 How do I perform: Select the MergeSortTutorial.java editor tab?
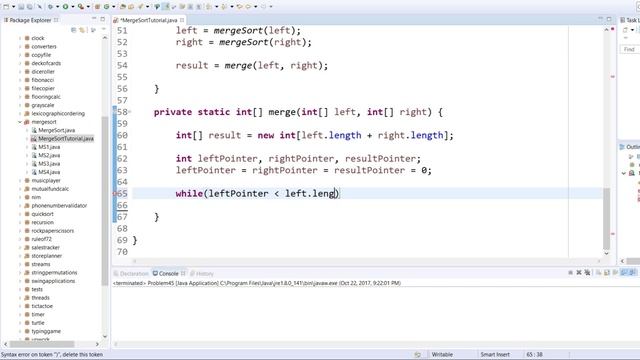149,20
